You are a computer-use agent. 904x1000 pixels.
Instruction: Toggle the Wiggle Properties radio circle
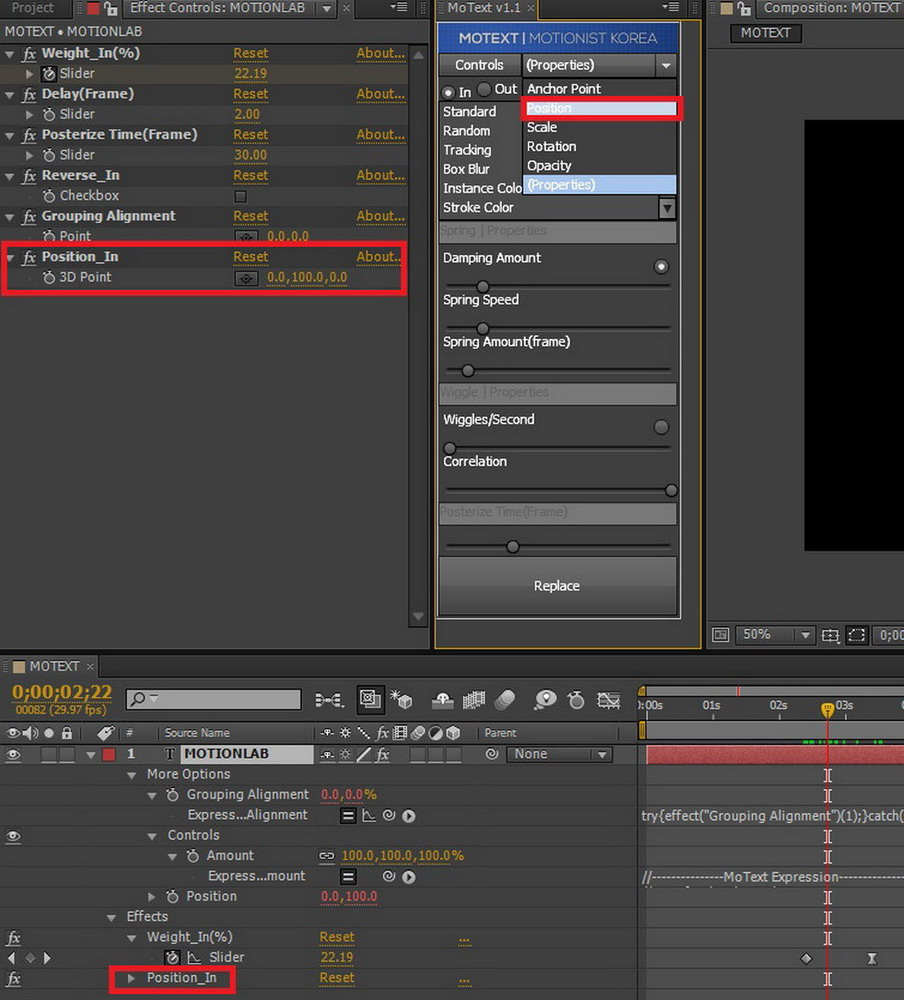[x=661, y=427]
